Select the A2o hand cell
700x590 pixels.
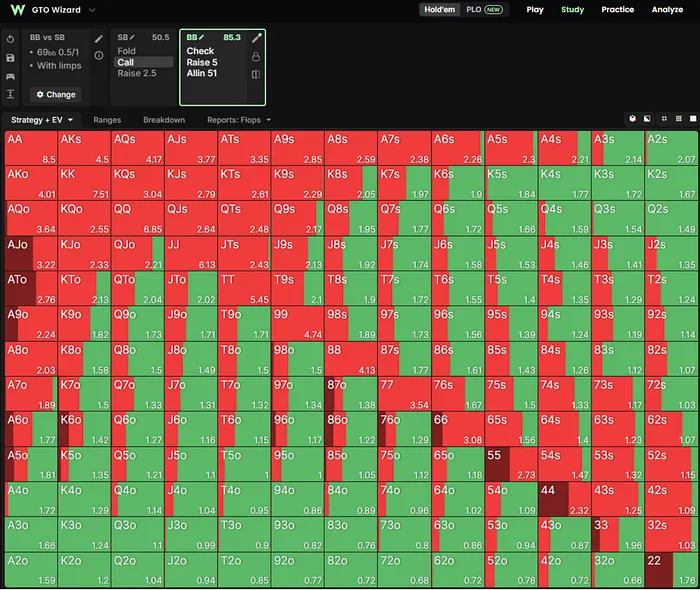click(31, 570)
